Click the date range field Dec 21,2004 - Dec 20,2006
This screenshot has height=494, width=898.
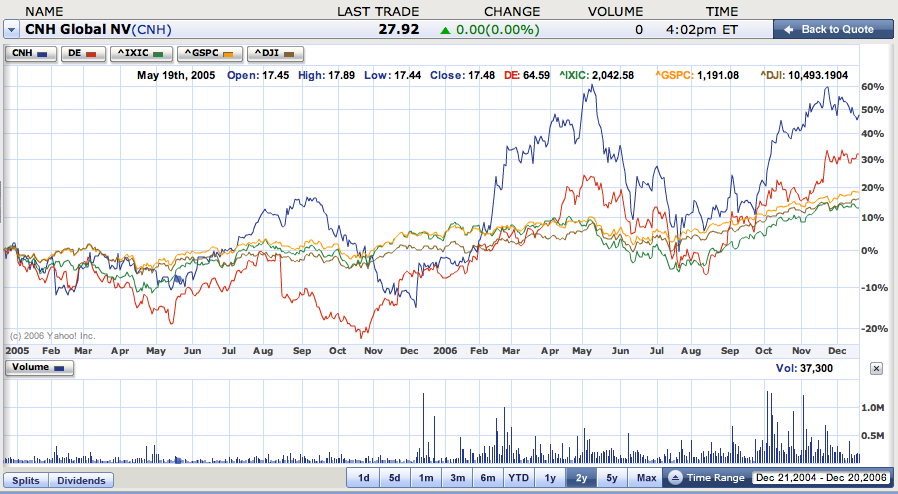(821, 477)
